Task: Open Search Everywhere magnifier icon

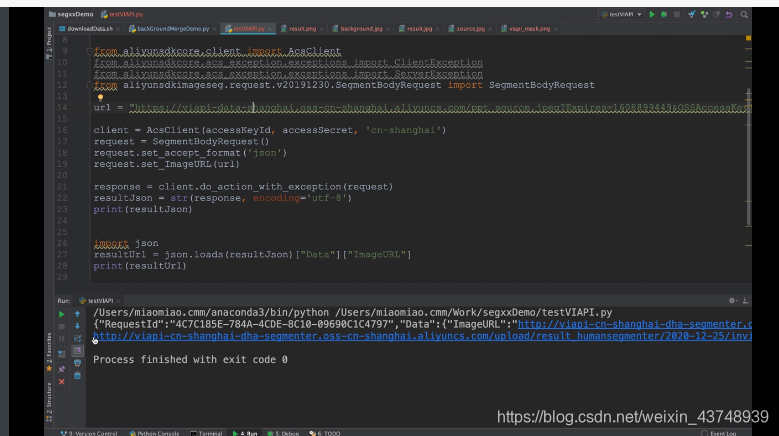Action: (x=744, y=14)
